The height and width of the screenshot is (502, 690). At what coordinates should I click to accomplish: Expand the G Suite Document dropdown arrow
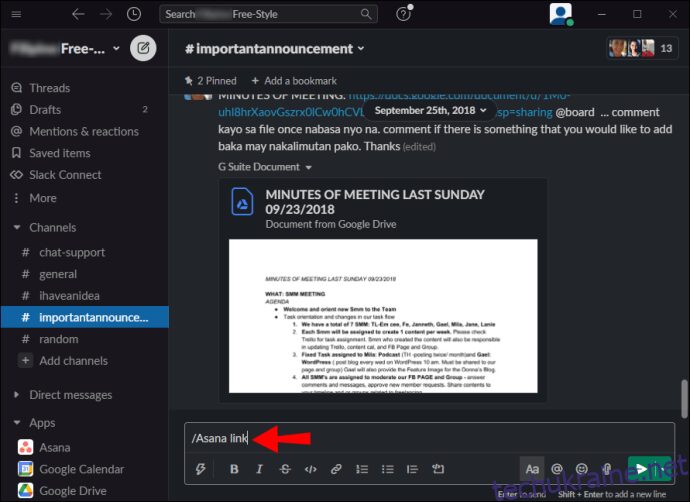click(x=308, y=167)
